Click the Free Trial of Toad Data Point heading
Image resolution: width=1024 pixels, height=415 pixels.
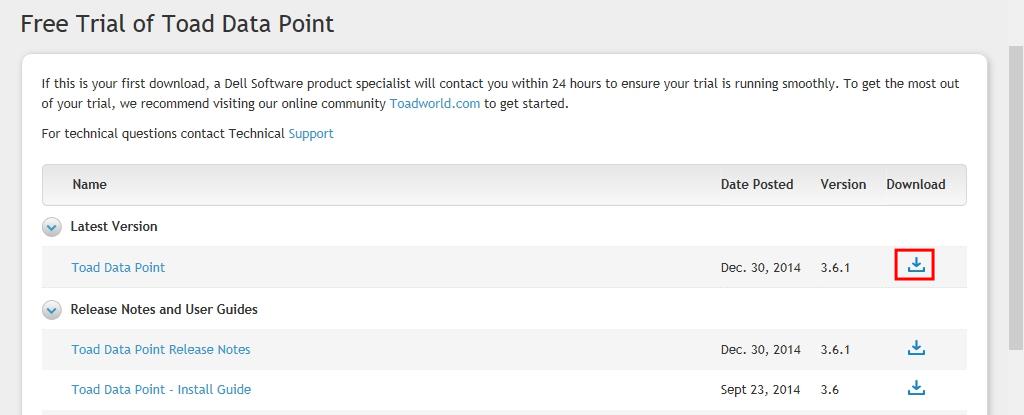177,23
